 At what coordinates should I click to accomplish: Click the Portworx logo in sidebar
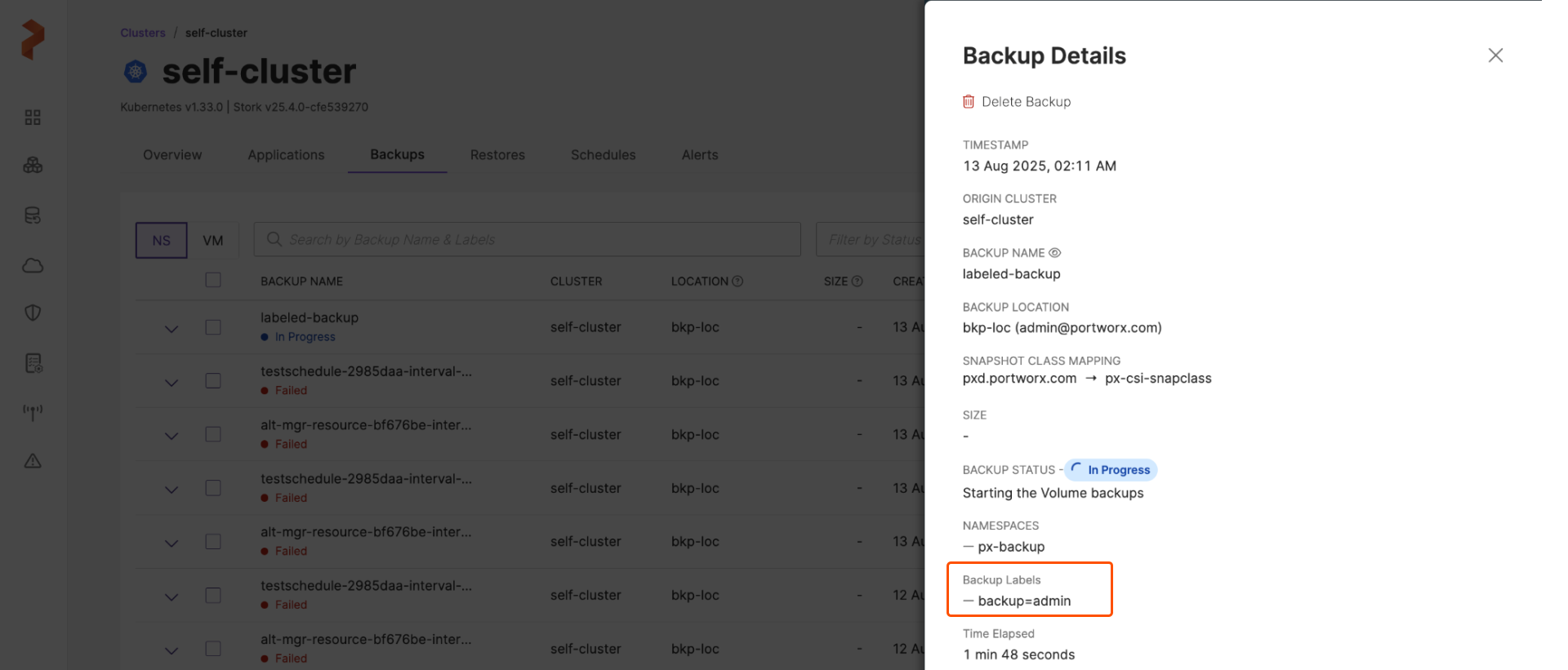(33, 39)
